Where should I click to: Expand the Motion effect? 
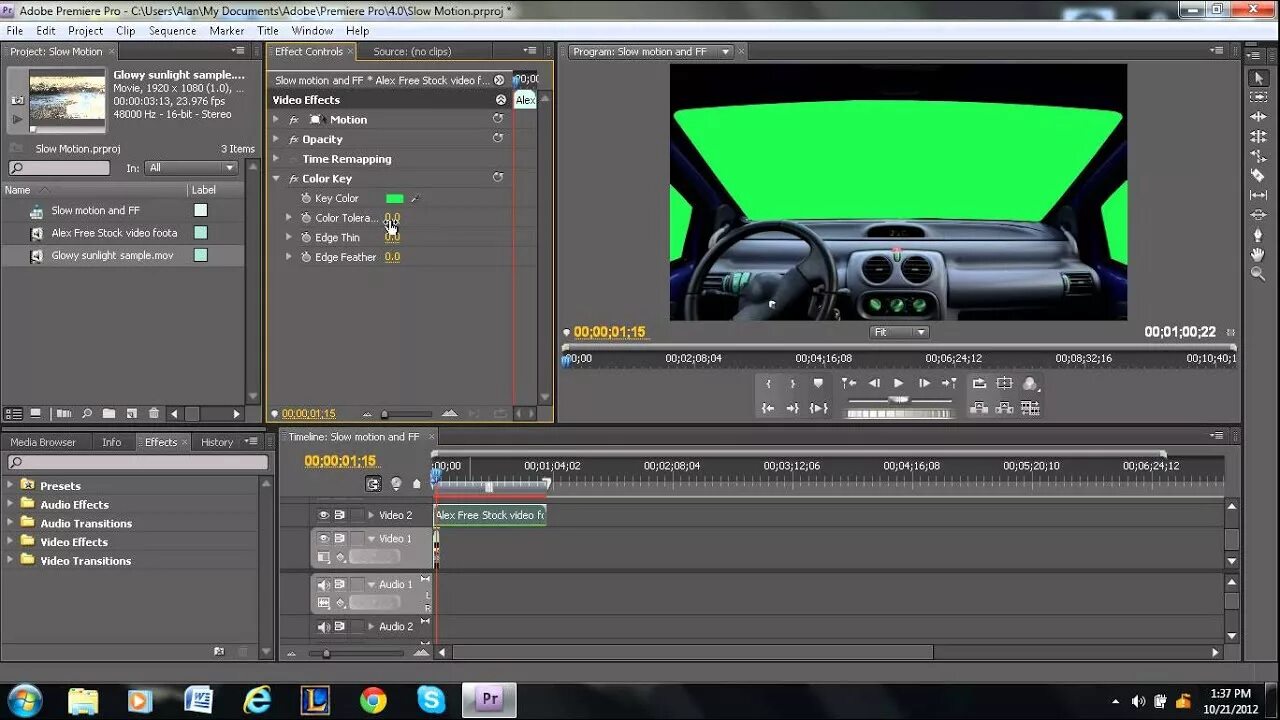click(277, 120)
